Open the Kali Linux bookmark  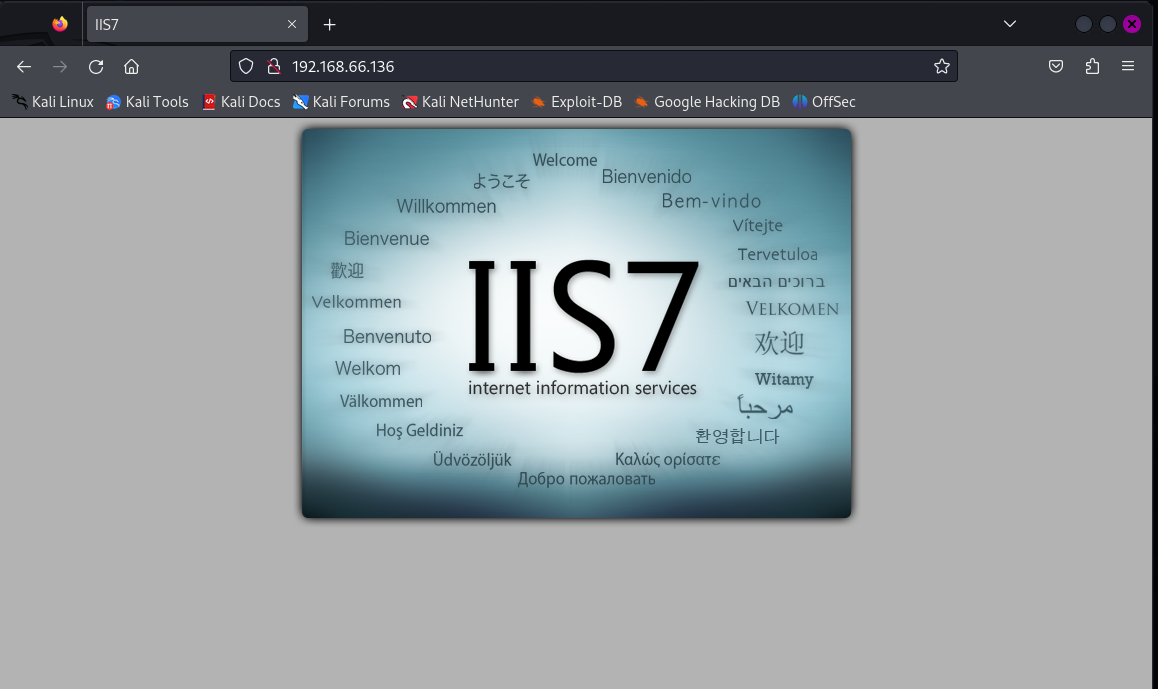tap(53, 102)
